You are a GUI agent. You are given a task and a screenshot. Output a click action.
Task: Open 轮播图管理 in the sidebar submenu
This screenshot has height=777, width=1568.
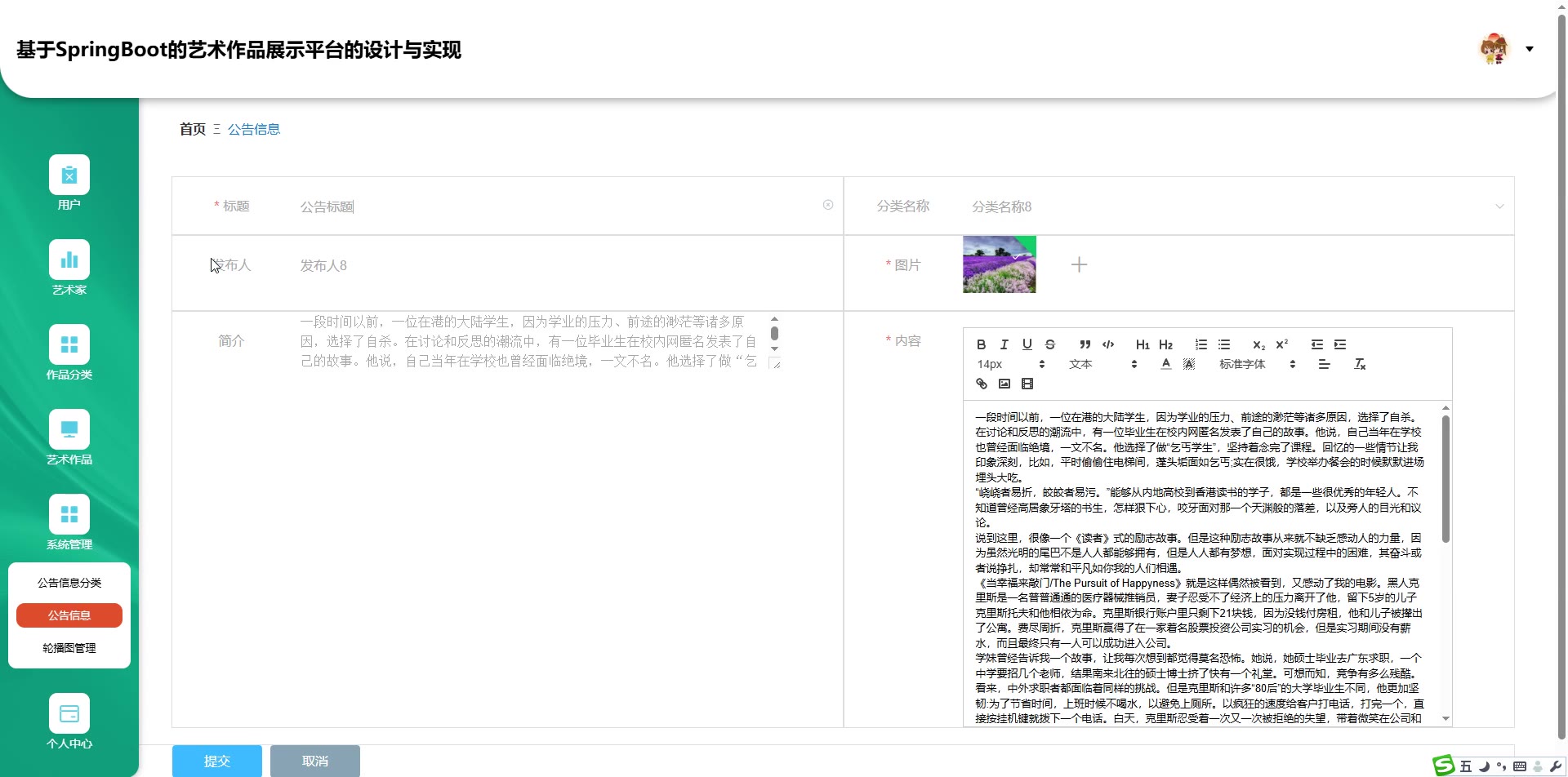coord(69,648)
